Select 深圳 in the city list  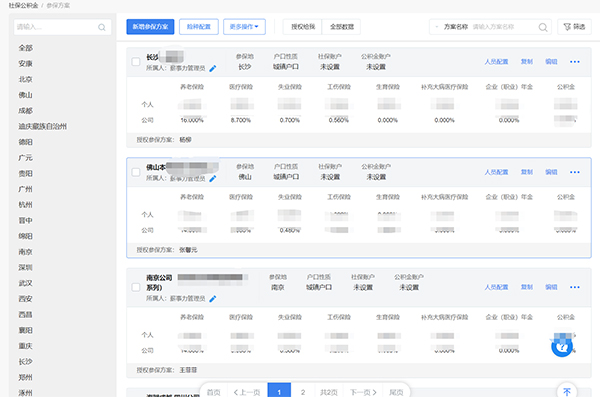pyautogui.click(x=26, y=268)
